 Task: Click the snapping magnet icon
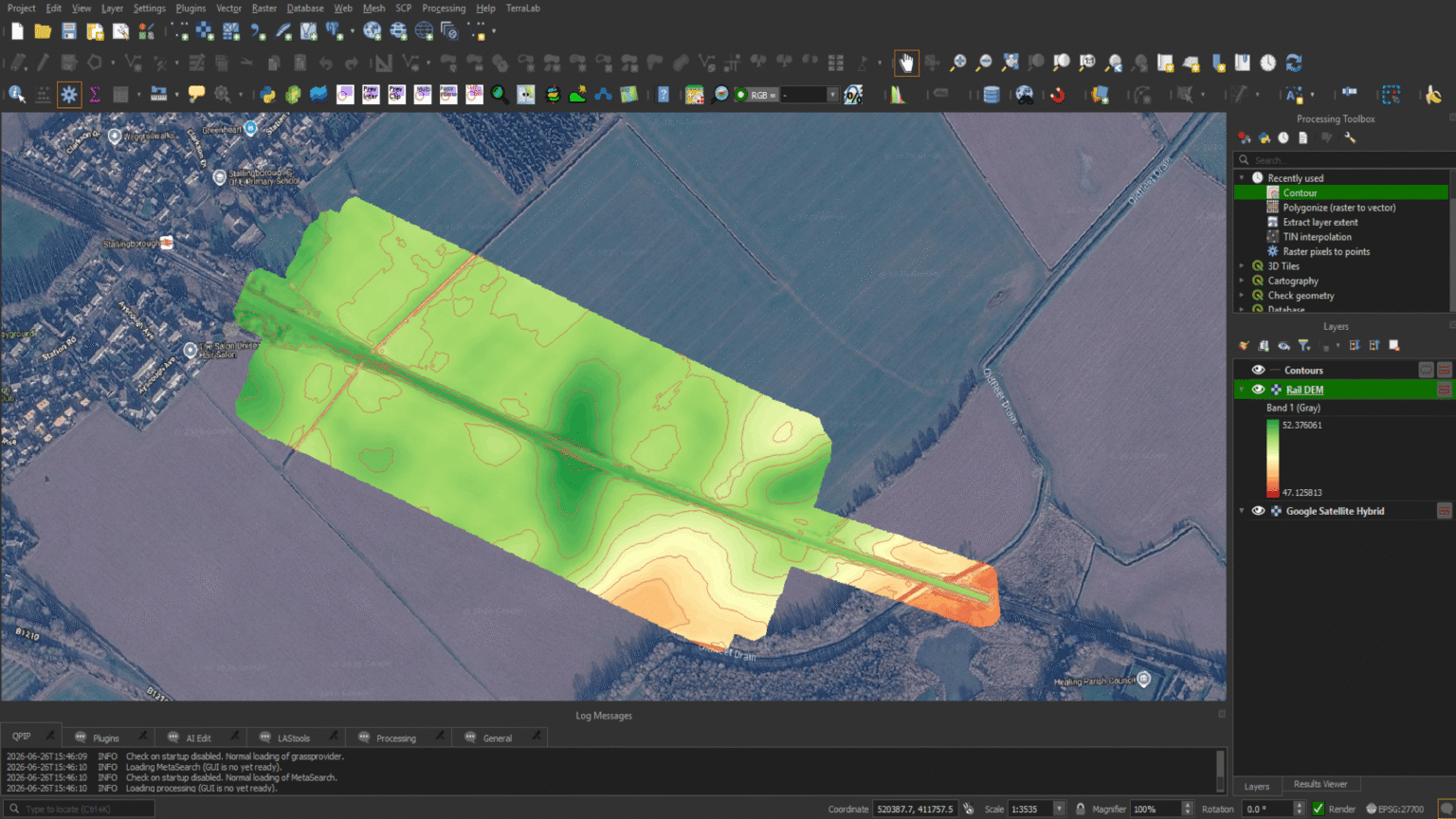tap(1058, 95)
